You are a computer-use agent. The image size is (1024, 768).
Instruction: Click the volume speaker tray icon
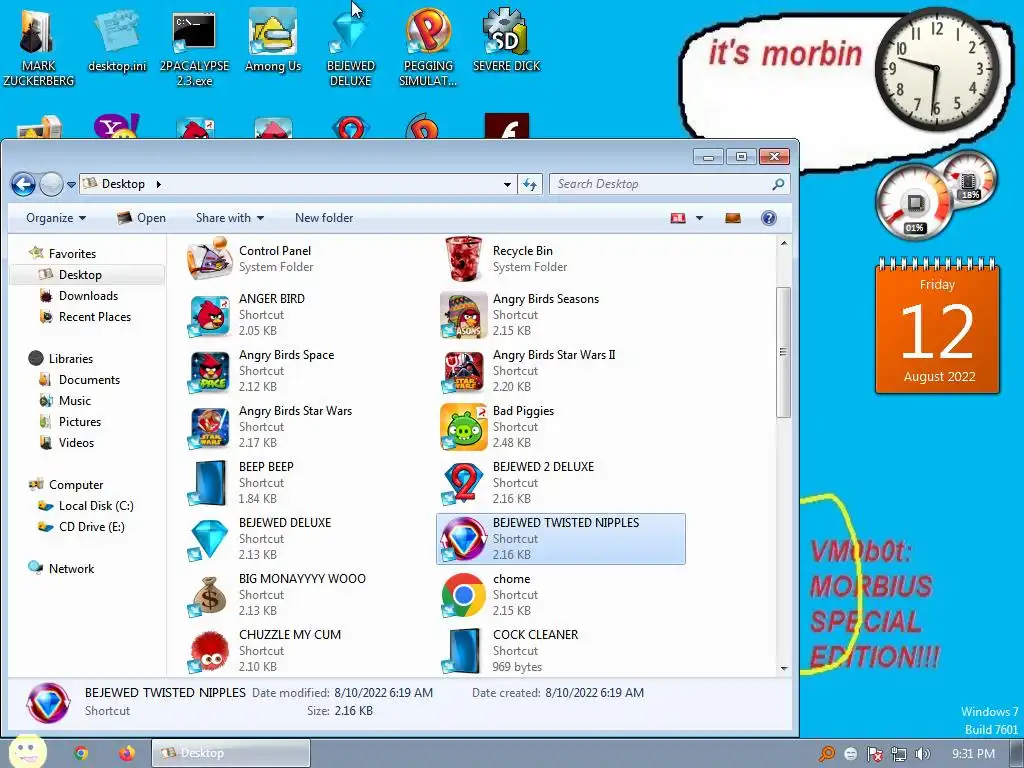tap(922, 754)
